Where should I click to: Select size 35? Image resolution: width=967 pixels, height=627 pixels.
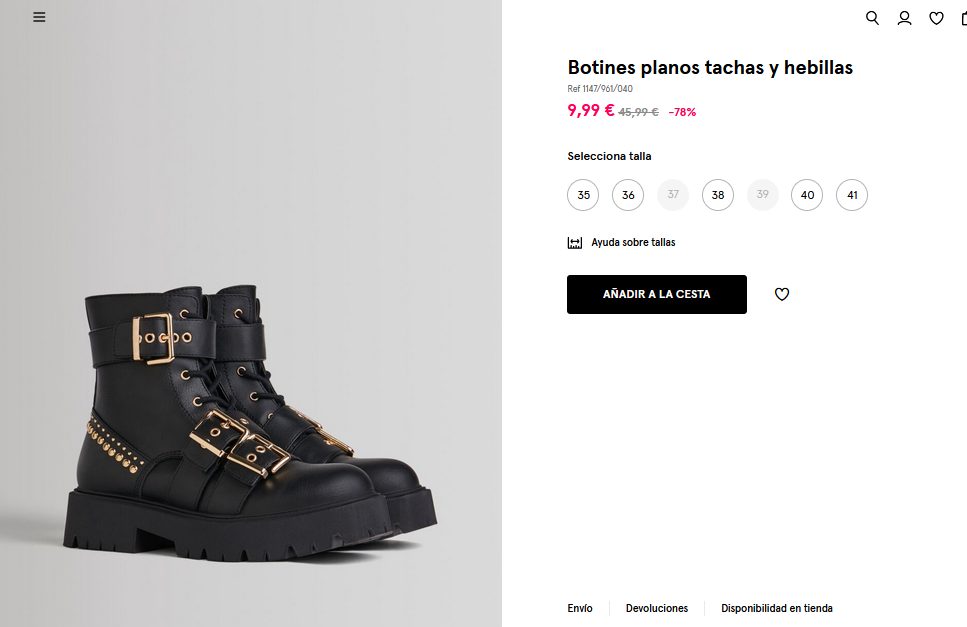click(583, 195)
